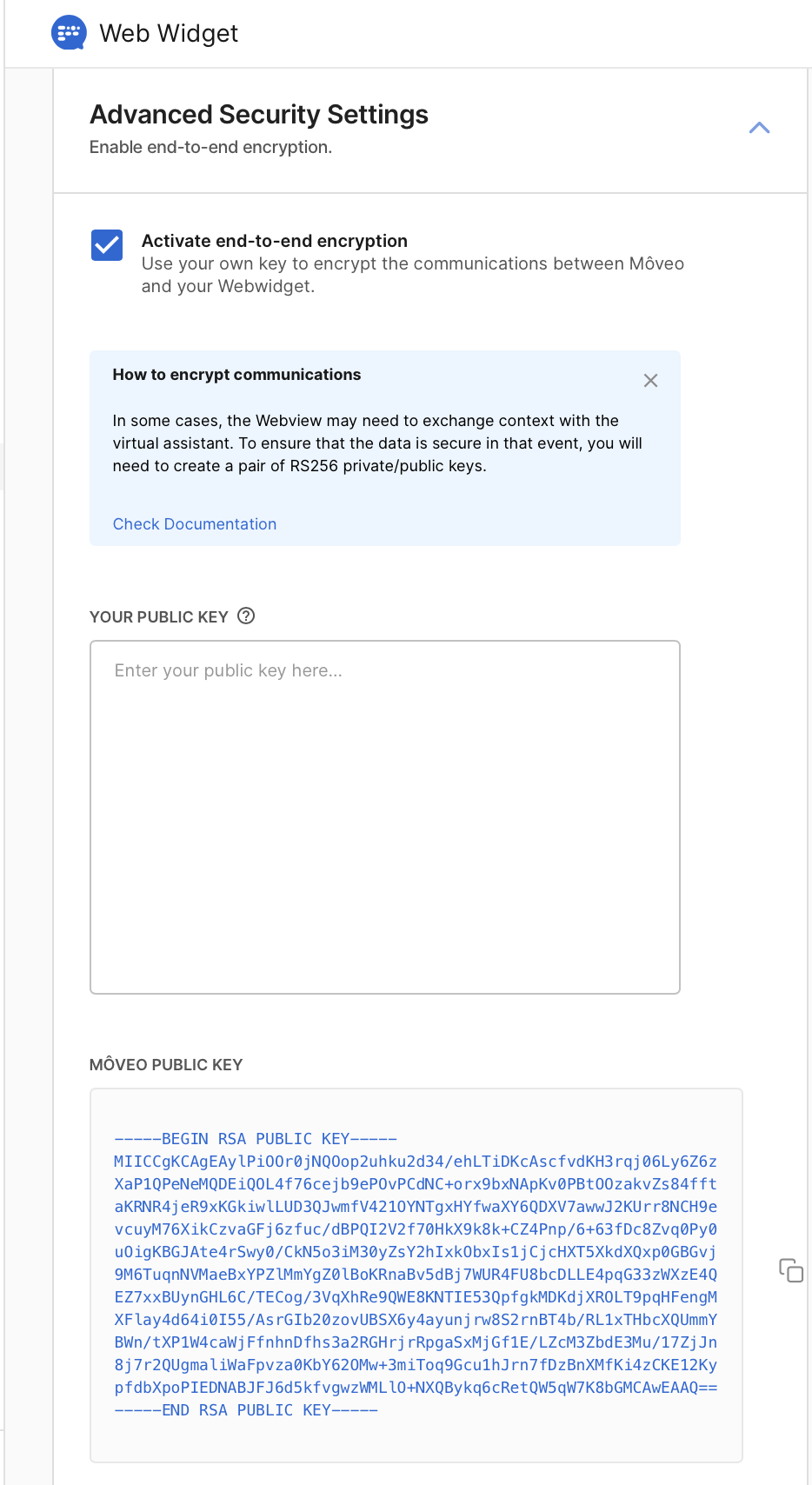Click the Advanced Security Settings heading
This screenshot has width=812, height=1485.
[x=259, y=115]
